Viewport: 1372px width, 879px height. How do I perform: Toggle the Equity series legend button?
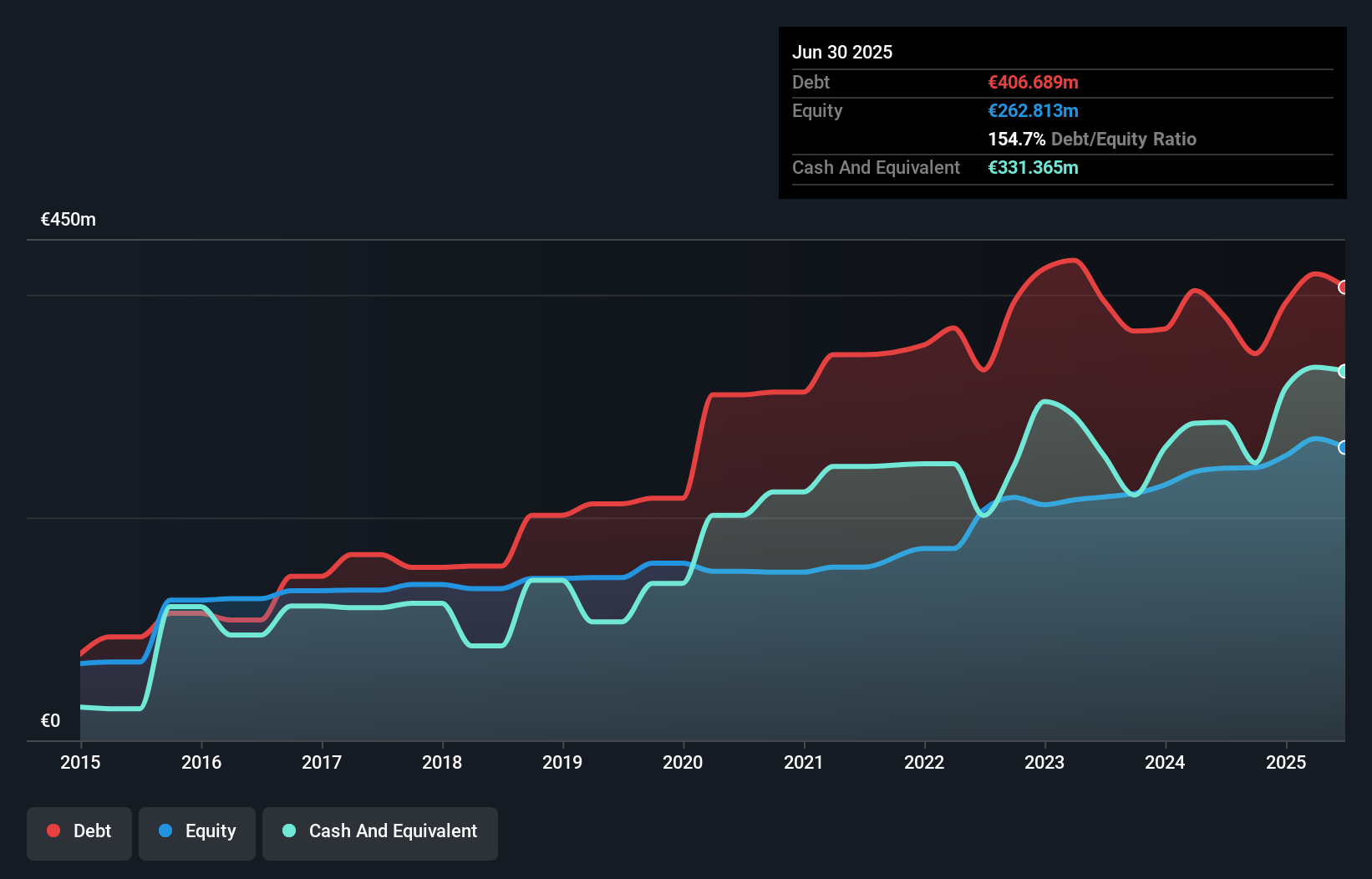click(x=197, y=833)
